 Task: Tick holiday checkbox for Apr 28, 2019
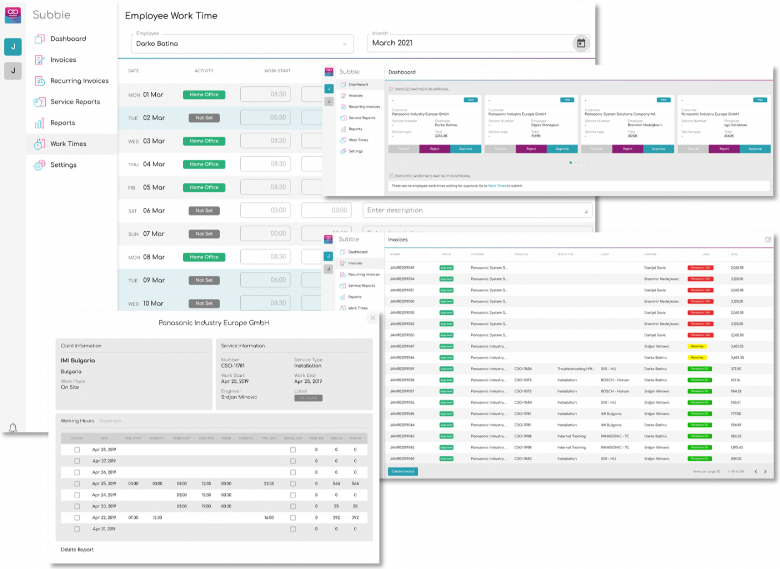click(x=77, y=450)
